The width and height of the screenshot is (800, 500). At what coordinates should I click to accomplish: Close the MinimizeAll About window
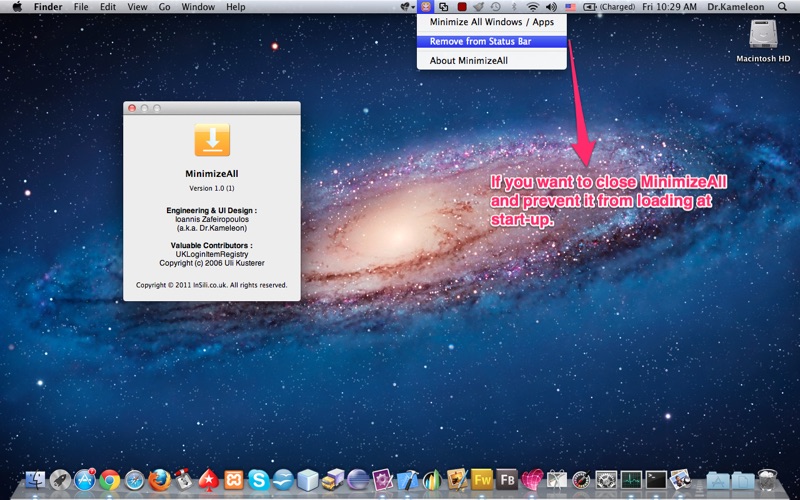point(132,108)
